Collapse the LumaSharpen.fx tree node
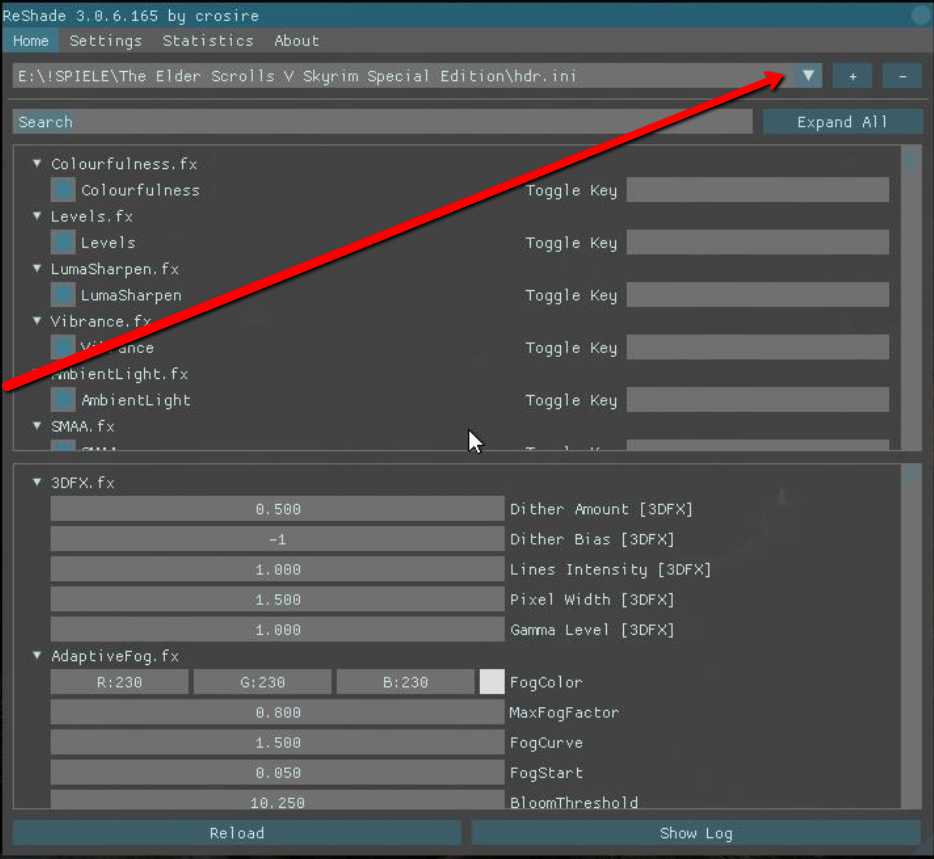 pyautogui.click(x=37, y=269)
